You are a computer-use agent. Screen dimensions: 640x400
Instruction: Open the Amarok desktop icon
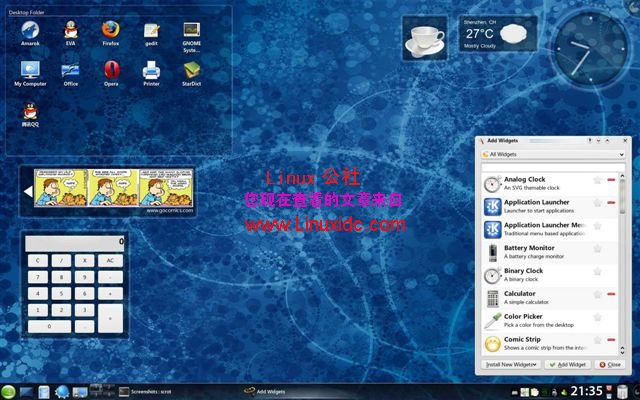pos(30,32)
